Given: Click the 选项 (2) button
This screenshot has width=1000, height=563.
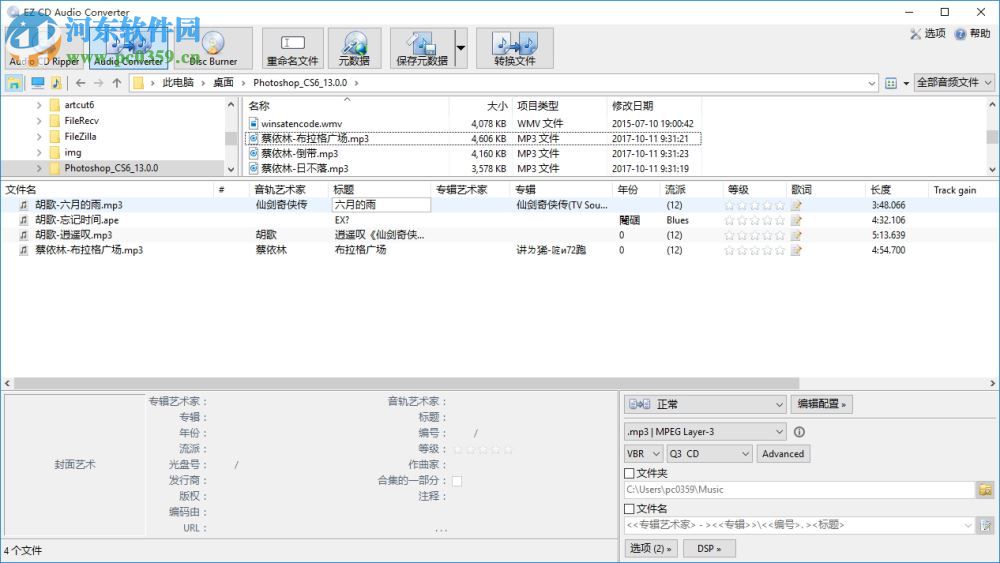Looking at the screenshot, I should [651, 548].
